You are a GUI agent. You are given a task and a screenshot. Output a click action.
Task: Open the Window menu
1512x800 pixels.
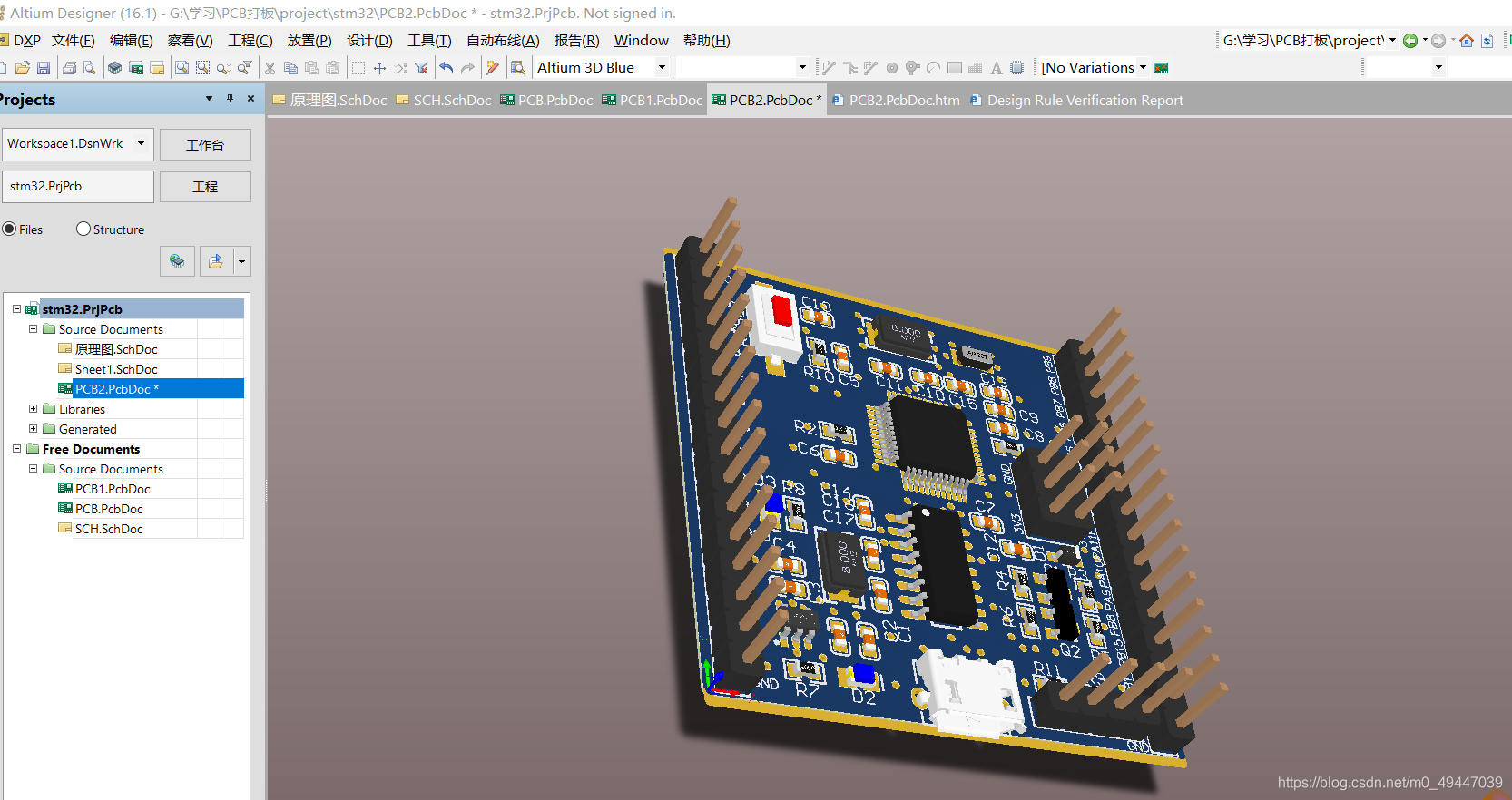641,41
